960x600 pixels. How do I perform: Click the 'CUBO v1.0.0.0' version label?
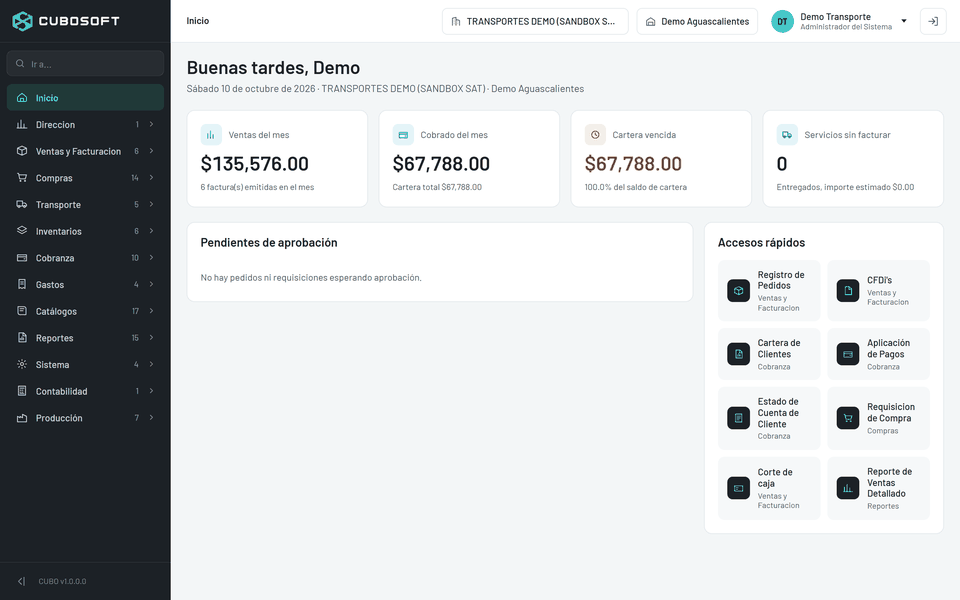pos(62,582)
